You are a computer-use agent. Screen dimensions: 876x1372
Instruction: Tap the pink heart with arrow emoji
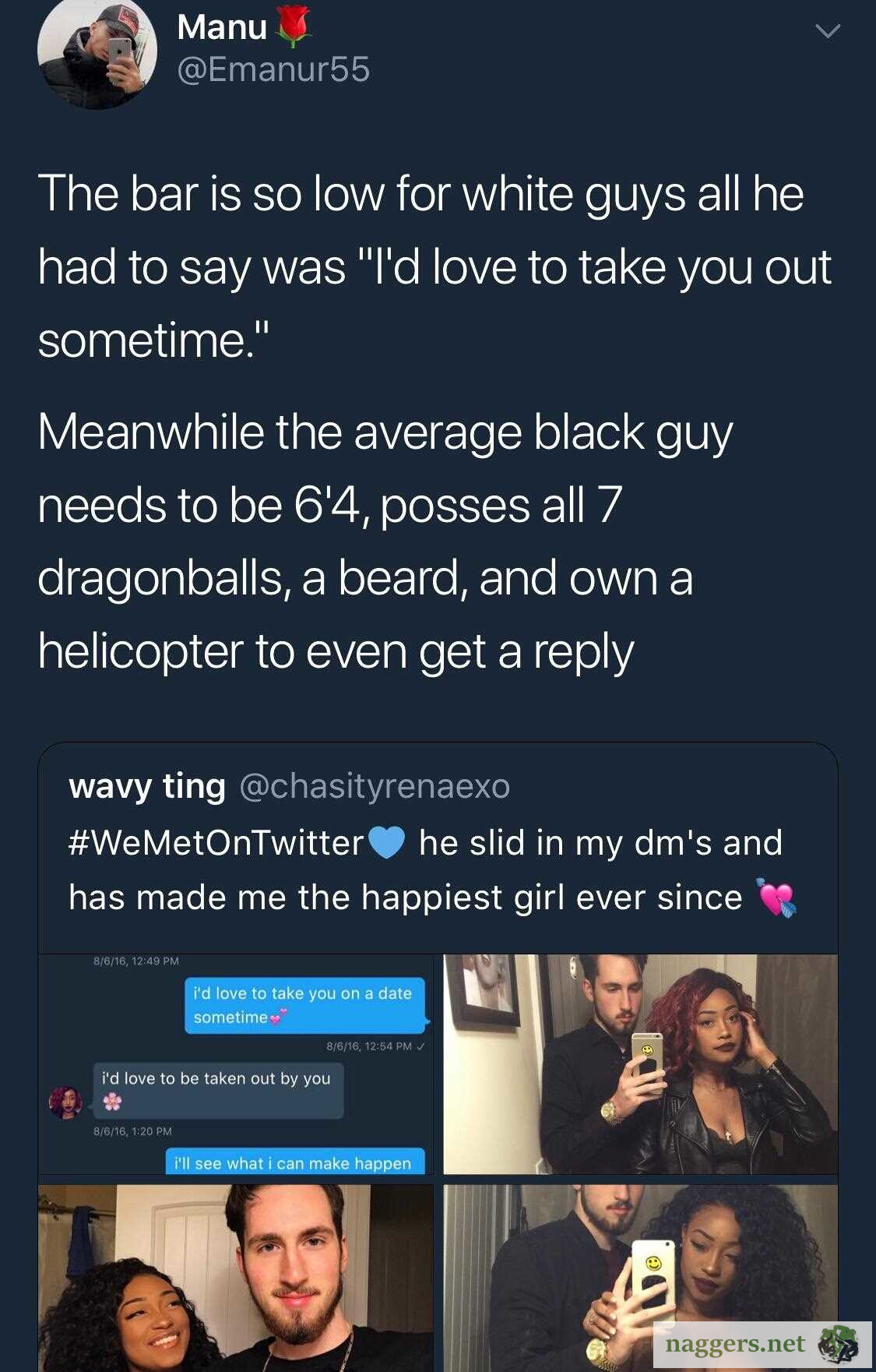pos(776,898)
